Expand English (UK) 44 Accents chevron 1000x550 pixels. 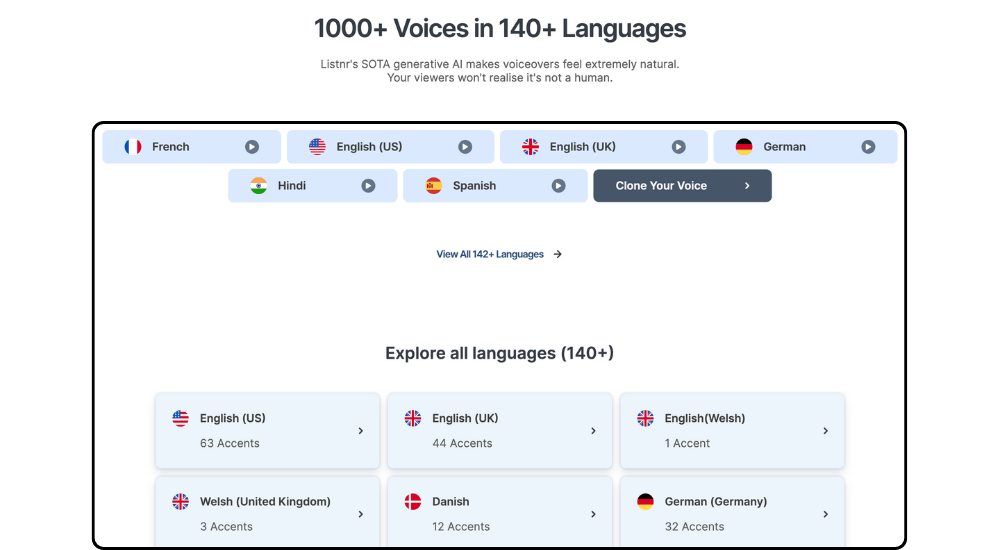593,431
